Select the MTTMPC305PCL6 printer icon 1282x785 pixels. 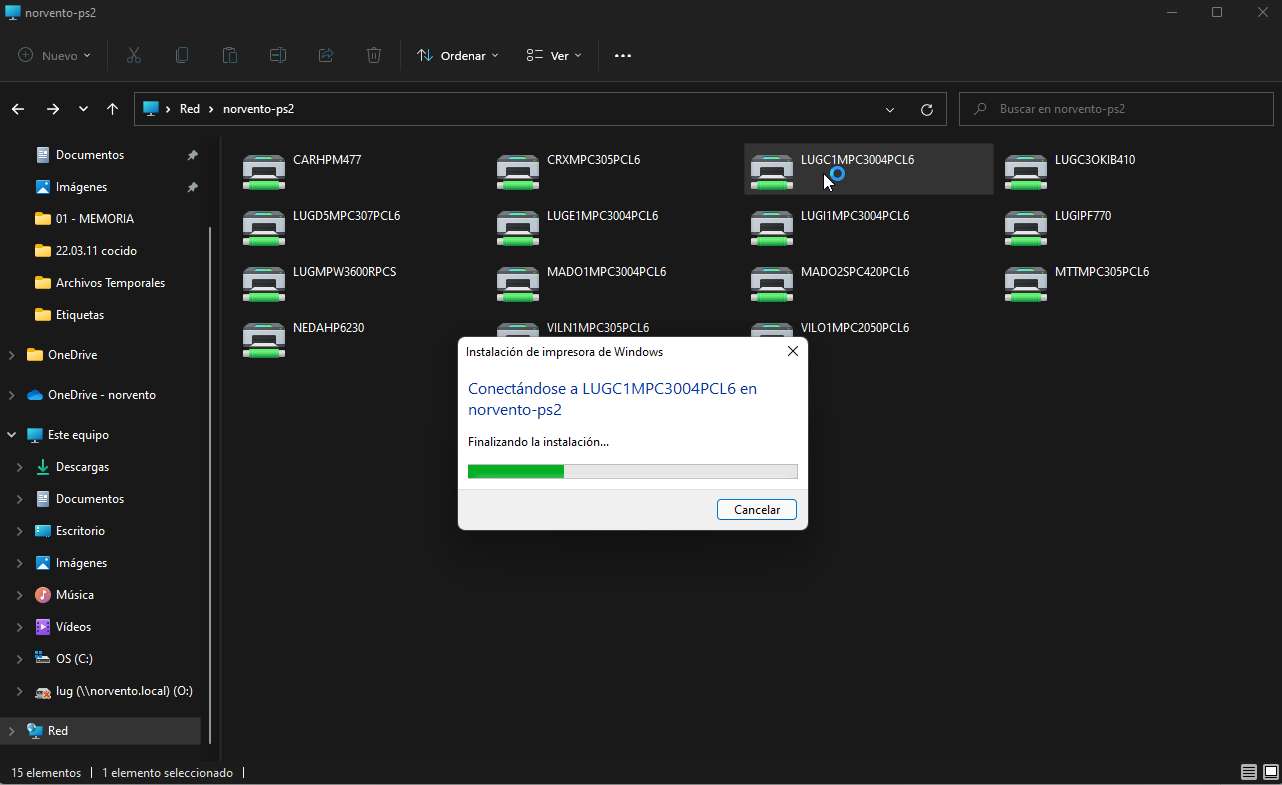pos(1026,283)
